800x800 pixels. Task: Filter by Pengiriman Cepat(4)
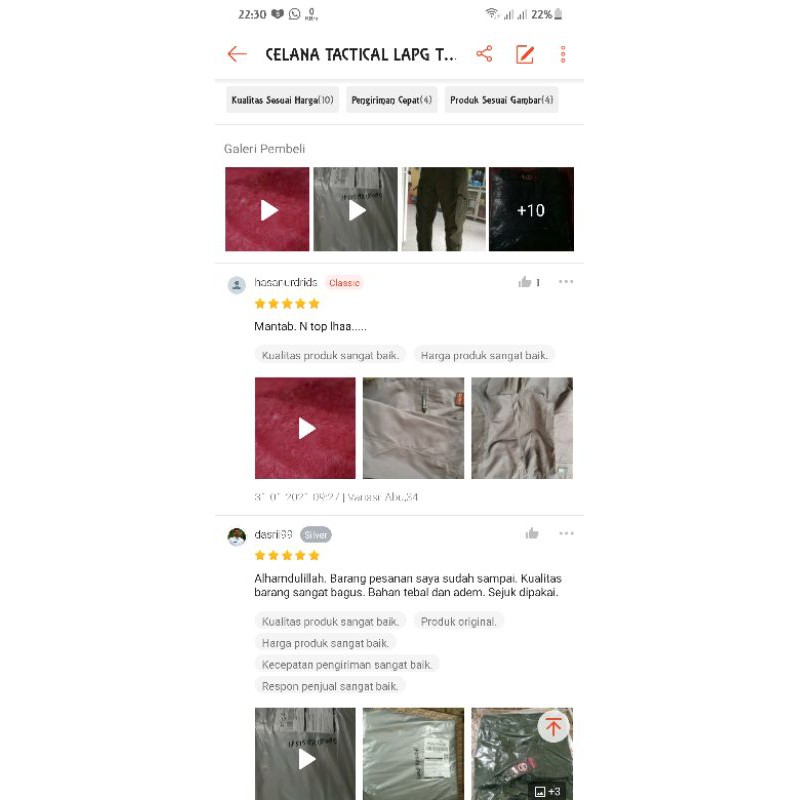pos(391,100)
